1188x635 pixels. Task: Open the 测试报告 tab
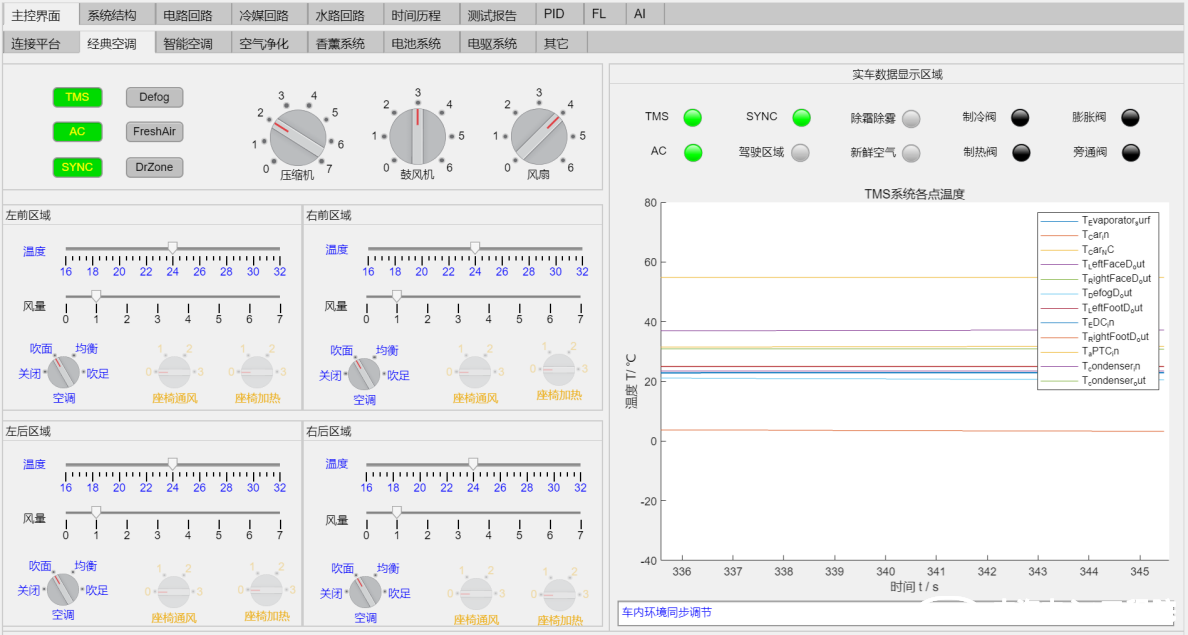[494, 15]
